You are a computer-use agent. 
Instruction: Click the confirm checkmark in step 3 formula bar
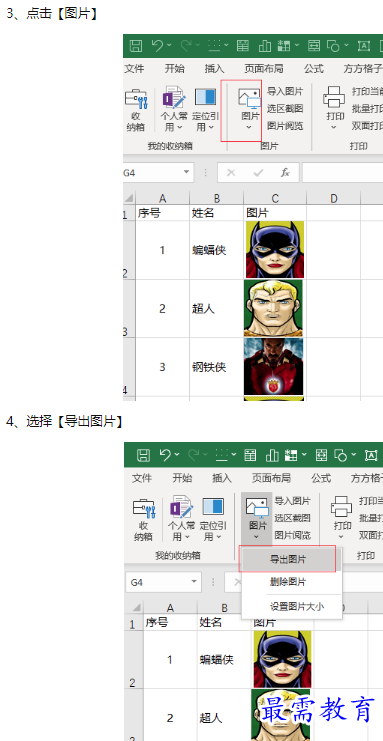[258, 173]
